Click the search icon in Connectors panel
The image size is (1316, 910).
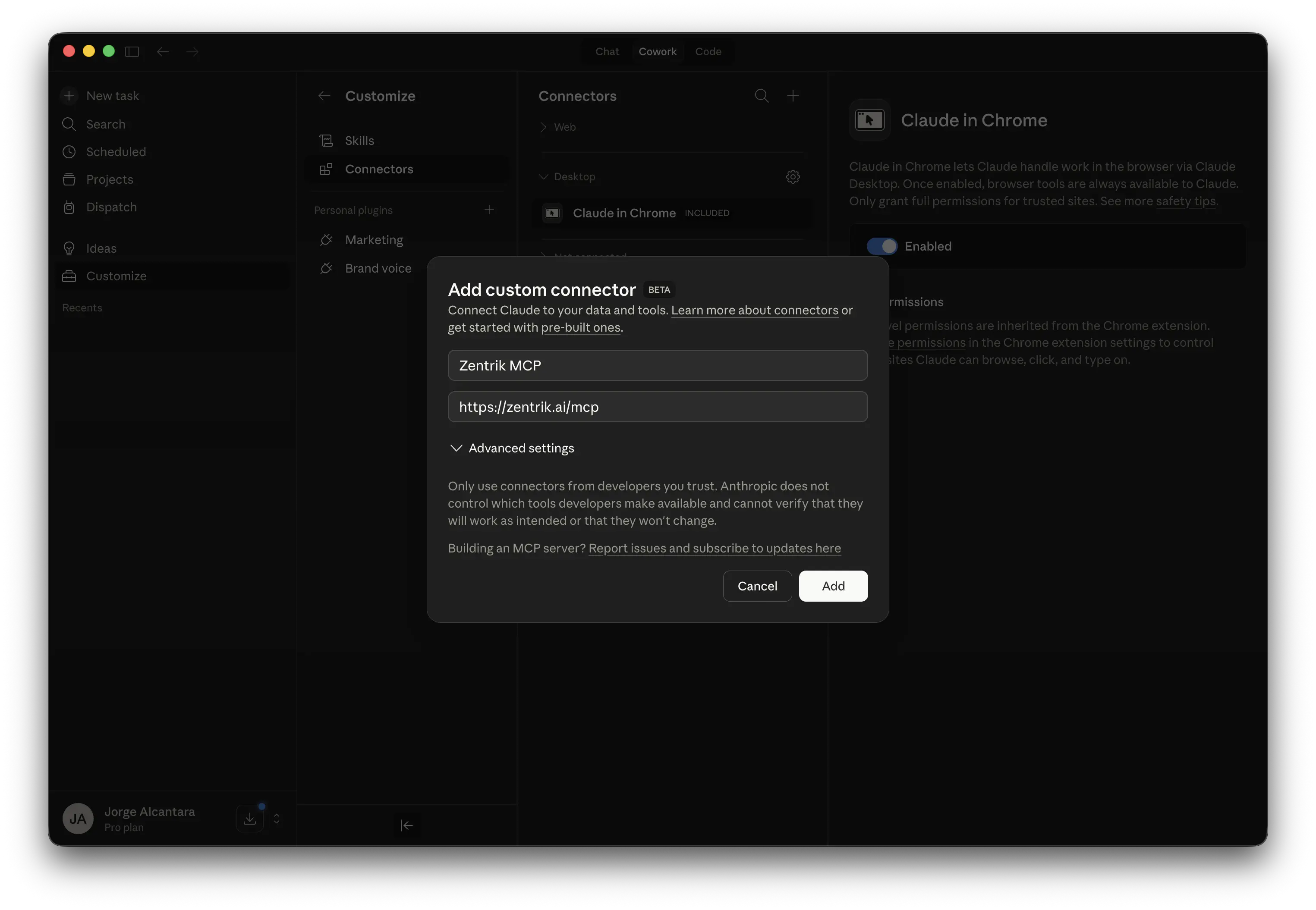(x=762, y=95)
